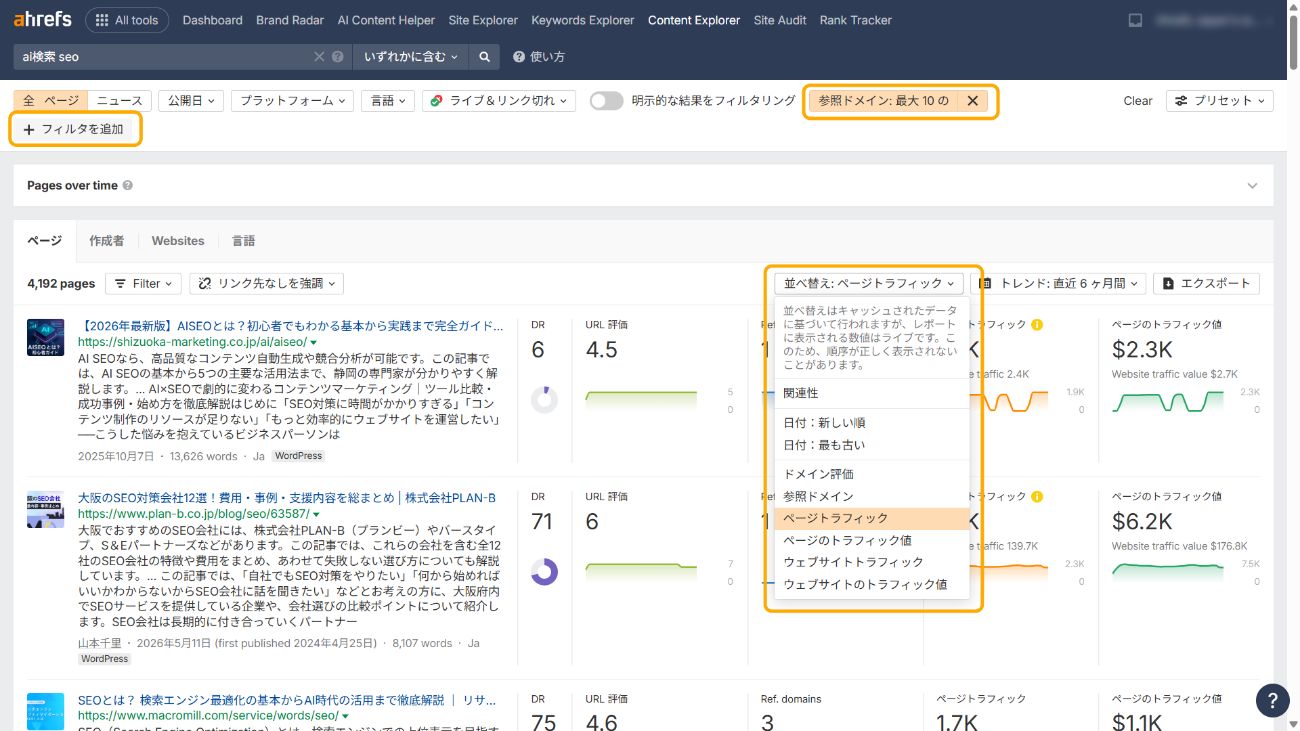Open the macromill.com URL link

point(208,716)
